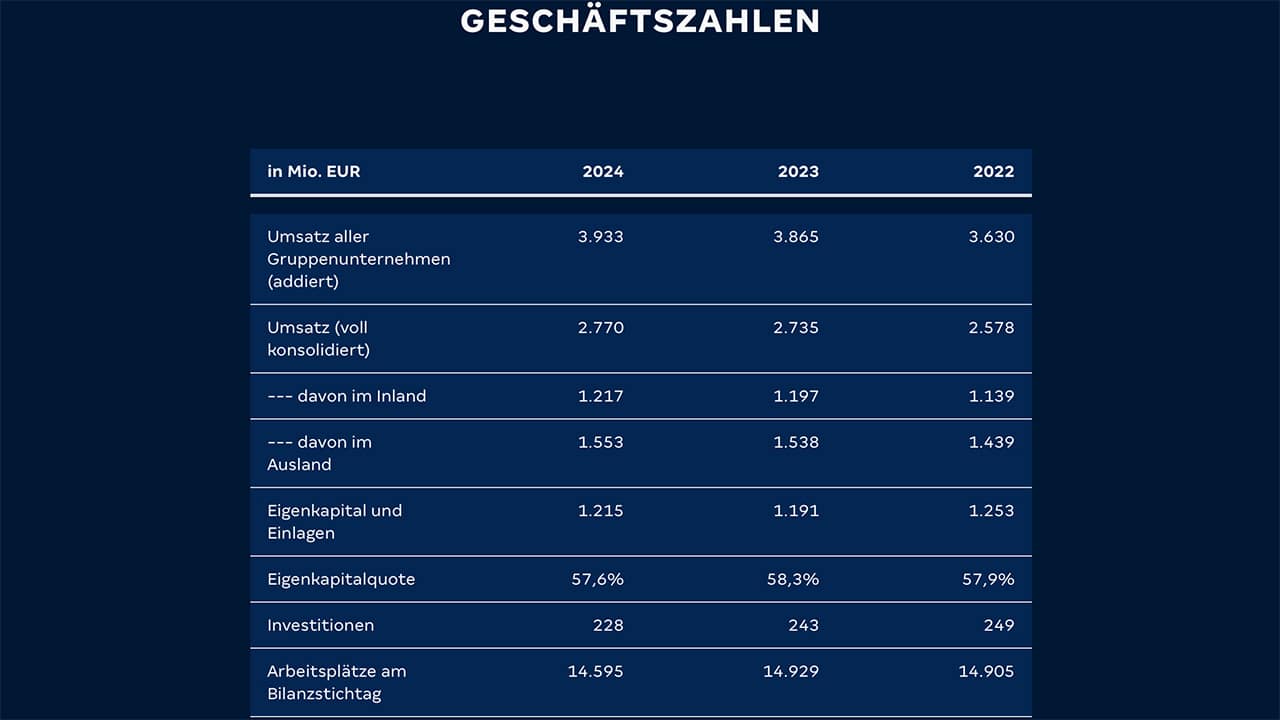Click the 'Umsatz aller Gruppenunternehmen (addiert)' row label

(358, 259)
